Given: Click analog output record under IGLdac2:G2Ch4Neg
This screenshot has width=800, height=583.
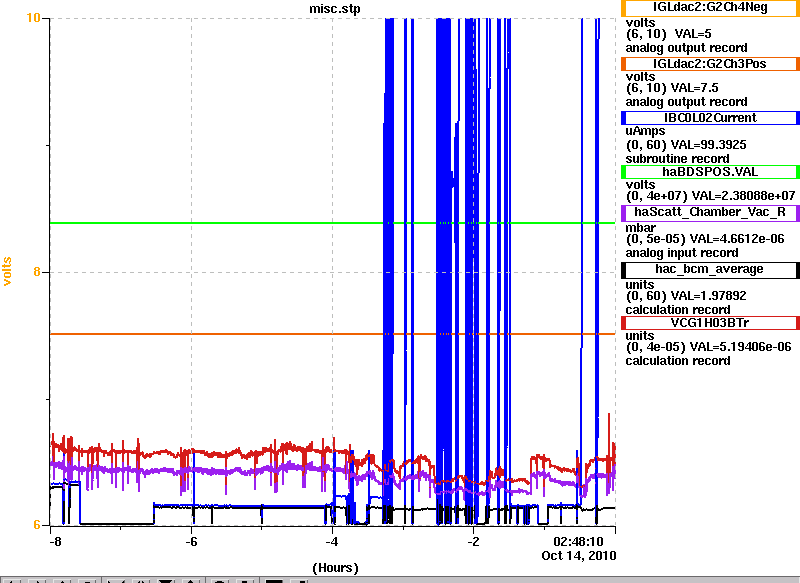Looking at the screenshot, I should 686,48.
